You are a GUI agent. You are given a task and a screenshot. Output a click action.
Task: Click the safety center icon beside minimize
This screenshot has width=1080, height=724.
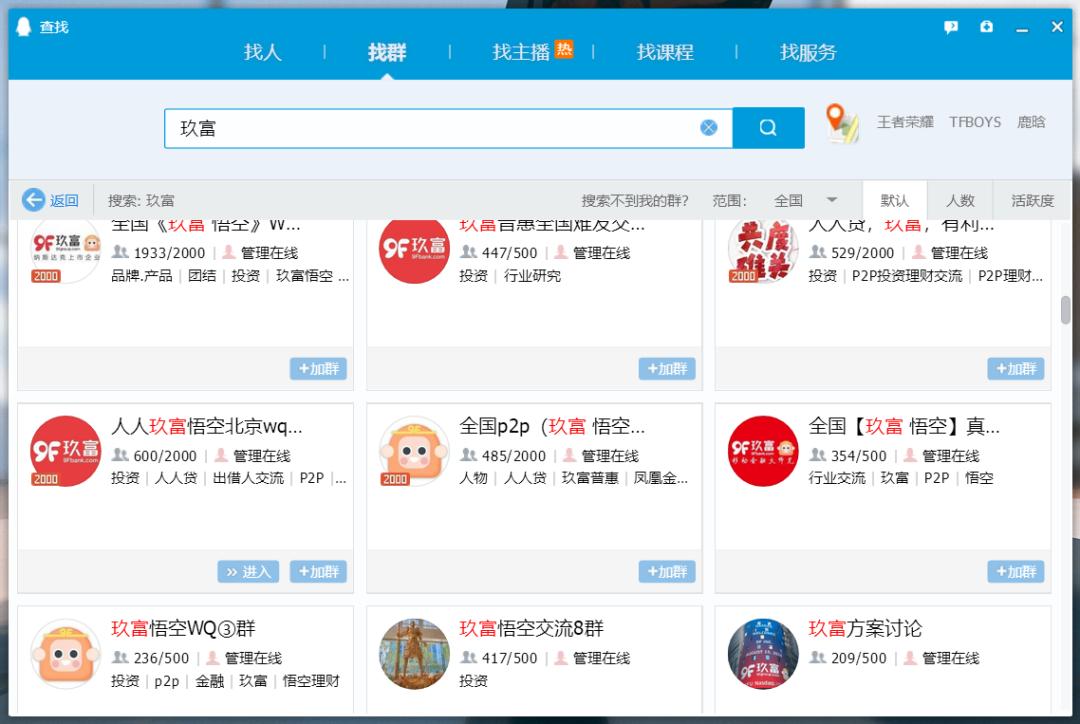pyautogui.click(x=987, y=27)
